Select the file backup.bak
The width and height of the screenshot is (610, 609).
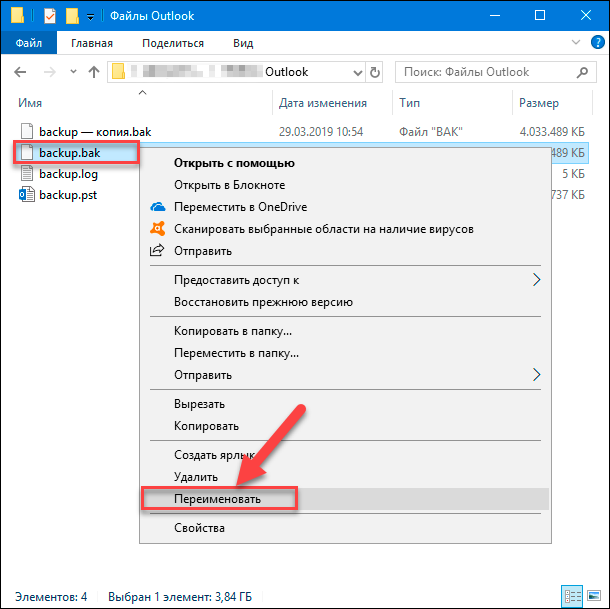click(70, 153)
